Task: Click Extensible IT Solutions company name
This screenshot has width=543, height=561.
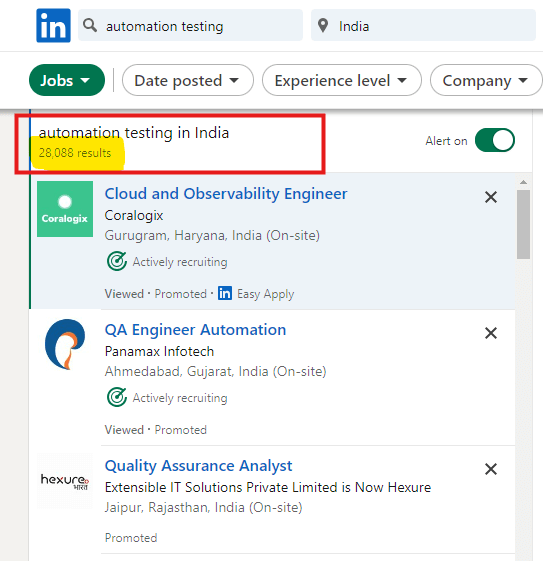Action: (268, 488)
